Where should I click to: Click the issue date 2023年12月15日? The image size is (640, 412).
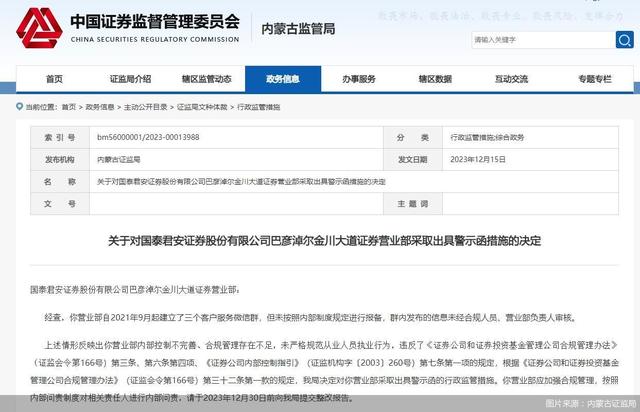(x=478, y=160)
